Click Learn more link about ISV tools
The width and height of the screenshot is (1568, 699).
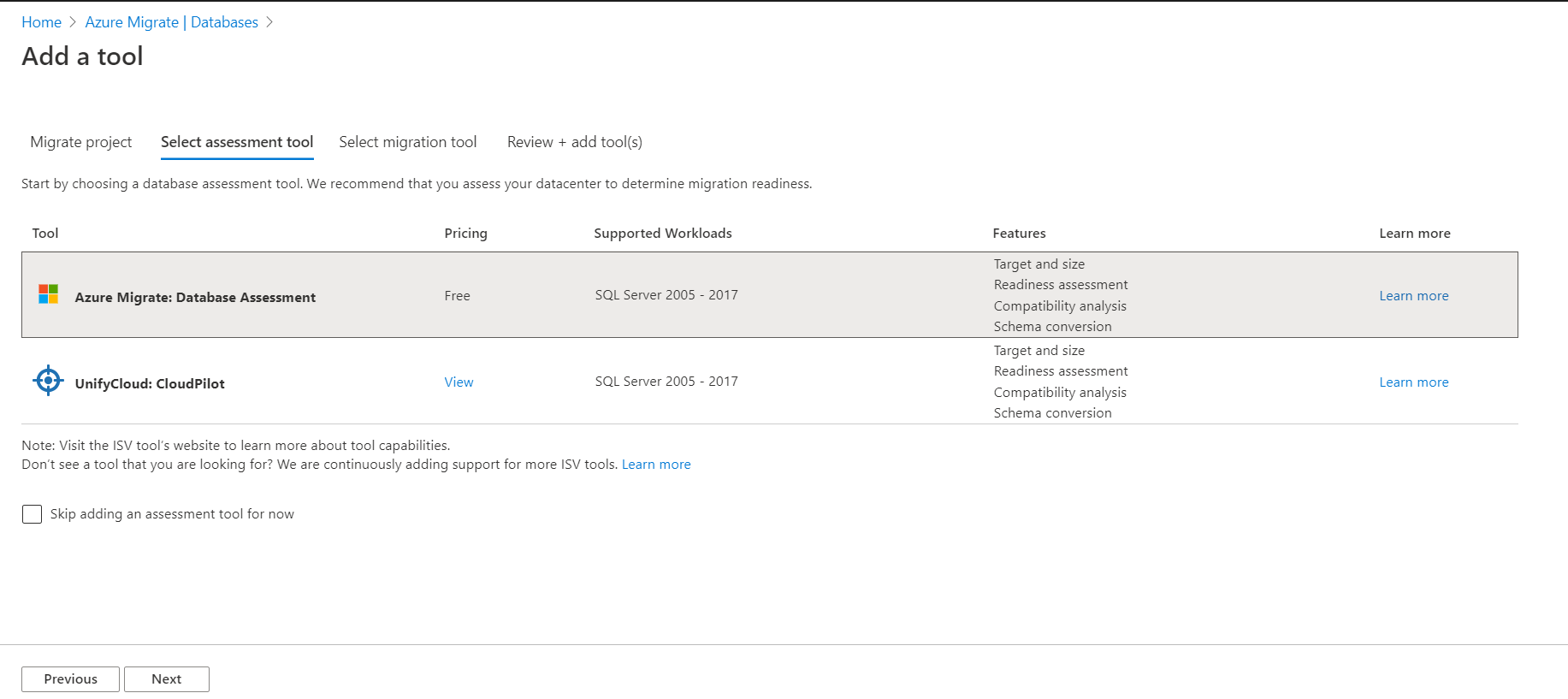pos(656,465)
